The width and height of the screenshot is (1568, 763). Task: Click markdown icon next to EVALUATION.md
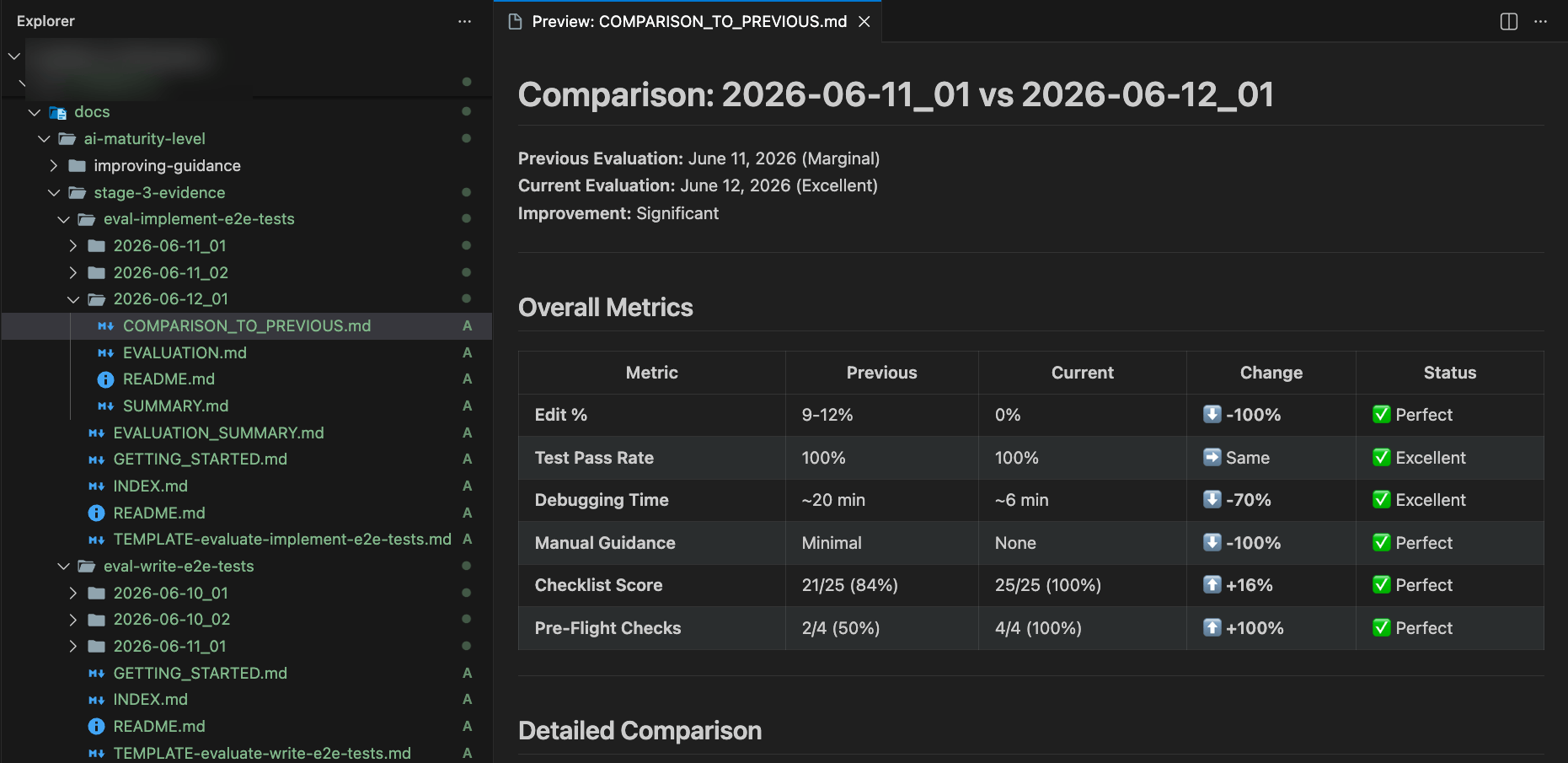click(x=105, y=352)
